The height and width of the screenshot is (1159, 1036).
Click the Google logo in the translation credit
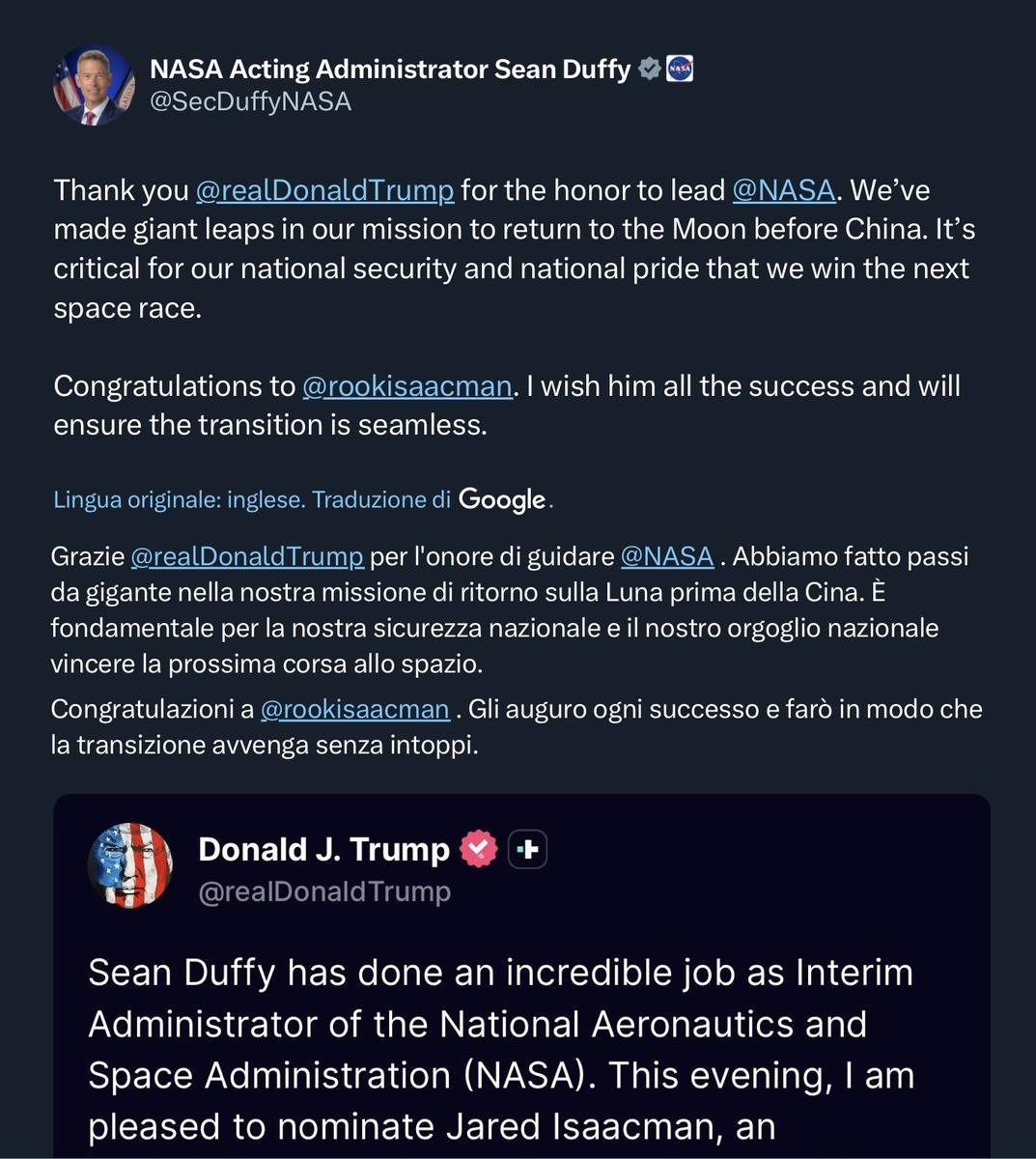pyautogui.click(x=502, y=499)
